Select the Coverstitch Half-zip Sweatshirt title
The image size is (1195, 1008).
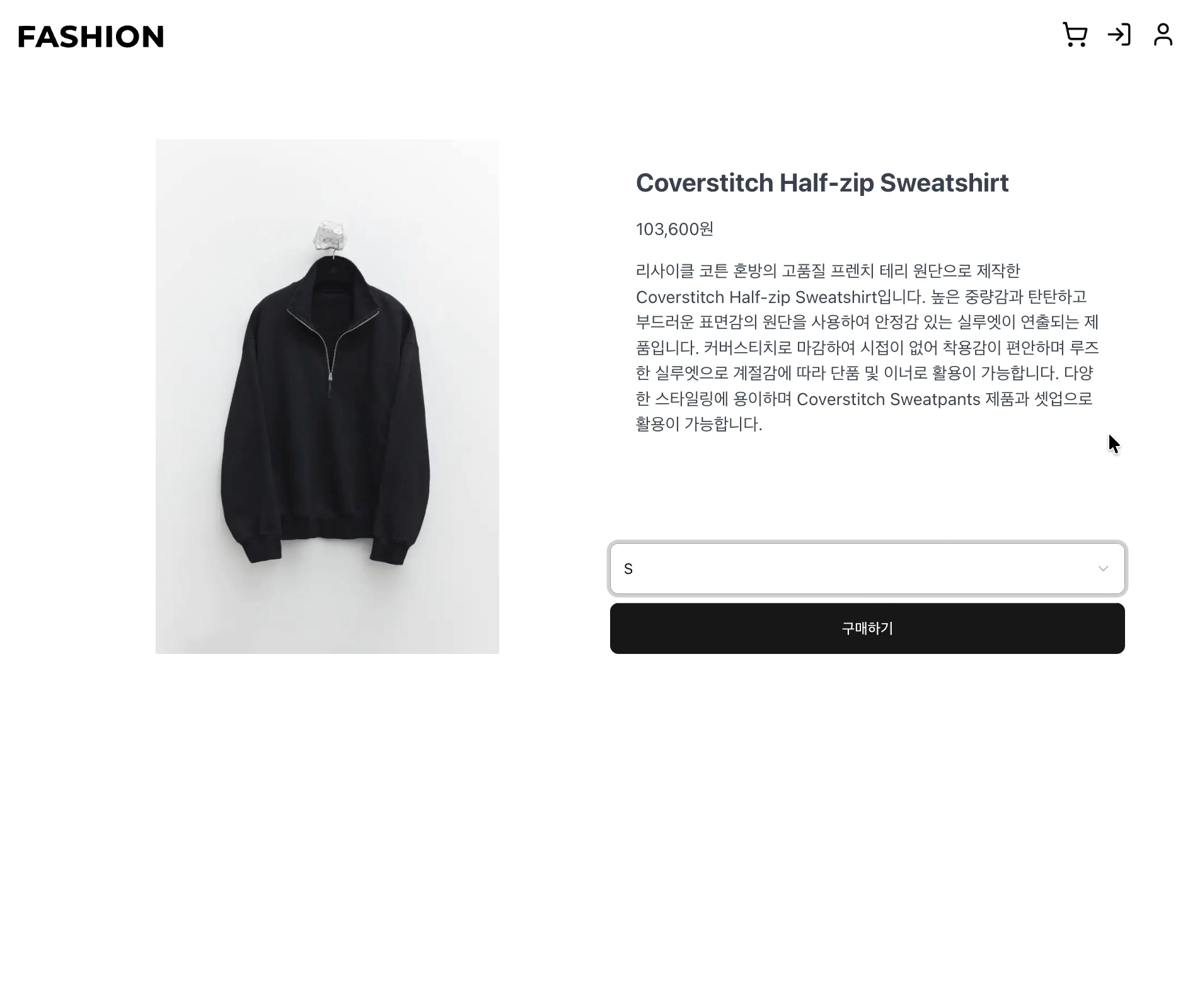pyautogui.click(x=822, y=183)
